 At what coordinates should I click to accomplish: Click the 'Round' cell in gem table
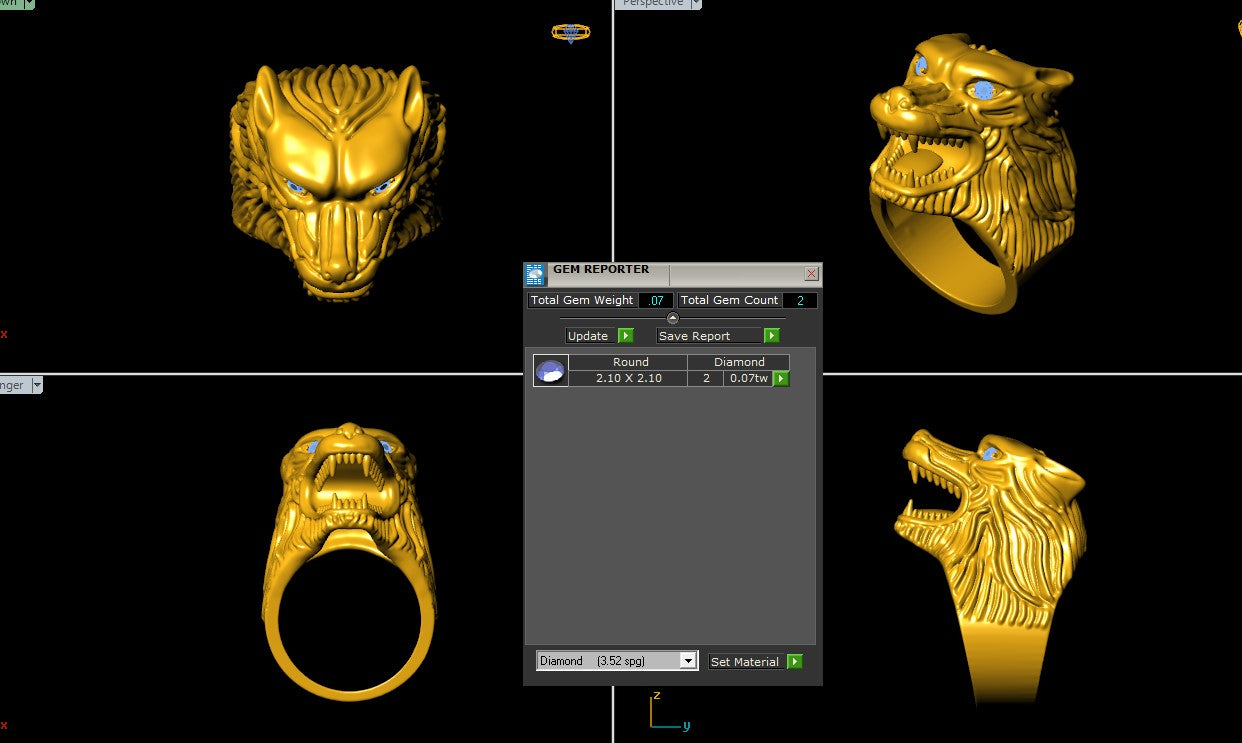pos(628,362)
